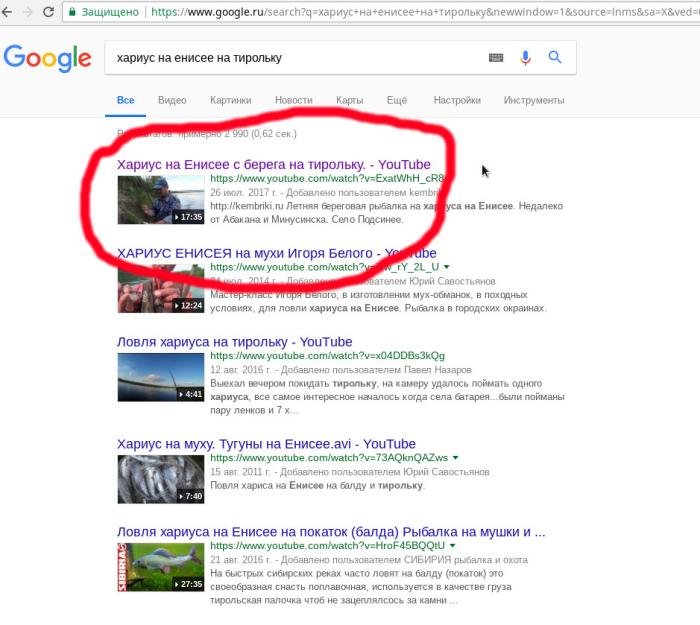Image resolution: width=700 pixels, height=625 pixels.
Task: Open the Инструменты search tools
Action: click(534, 100)
